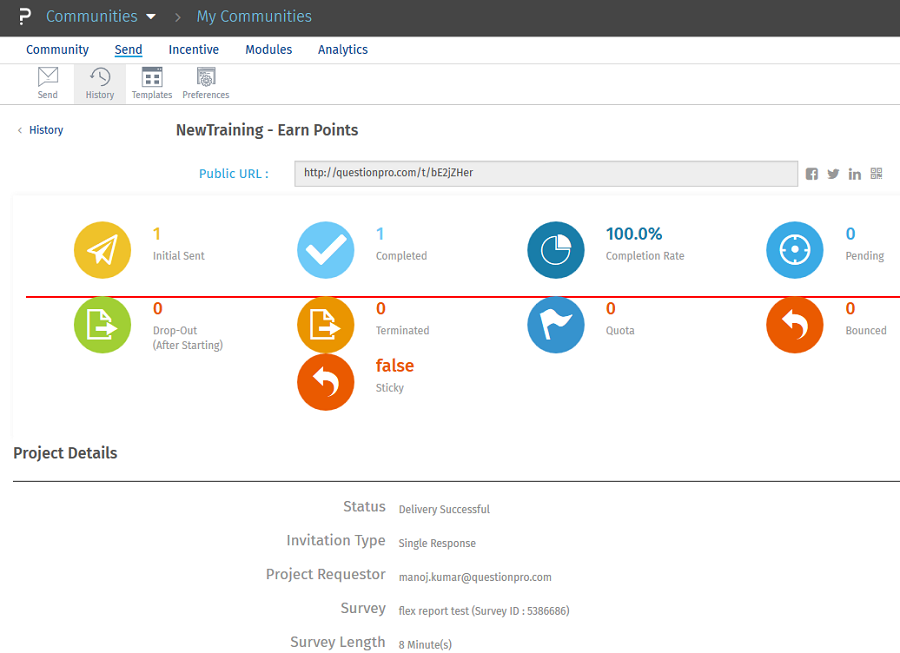Click the Send envelope icon
Viewport: 900px width, 653px height.
48,76
